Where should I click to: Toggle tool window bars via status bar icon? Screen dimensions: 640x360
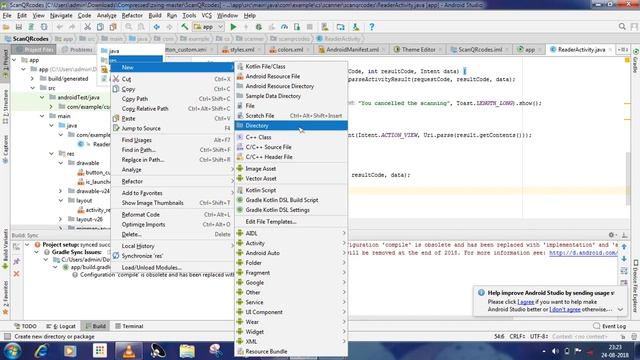(7, 336)
